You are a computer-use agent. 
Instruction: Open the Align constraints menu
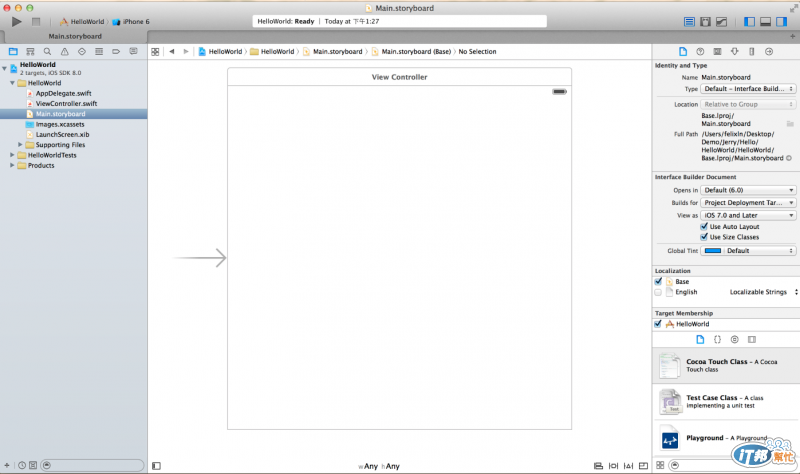click(x=598, y=466)
